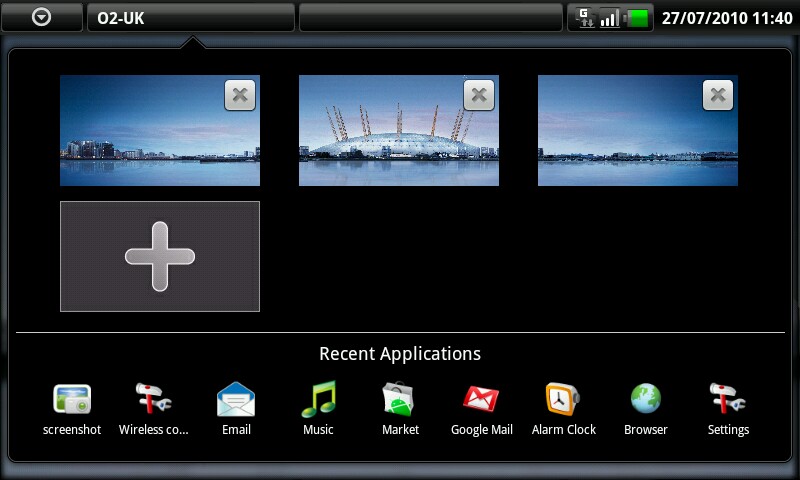The image size is (800, 480).
Task: Open the screenshot app icon
Action: (x=72, y=399)
